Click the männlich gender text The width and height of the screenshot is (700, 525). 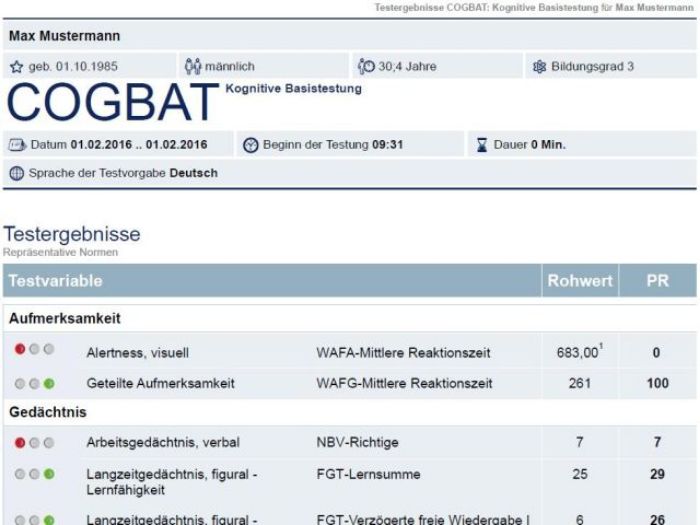pos(229,67)
